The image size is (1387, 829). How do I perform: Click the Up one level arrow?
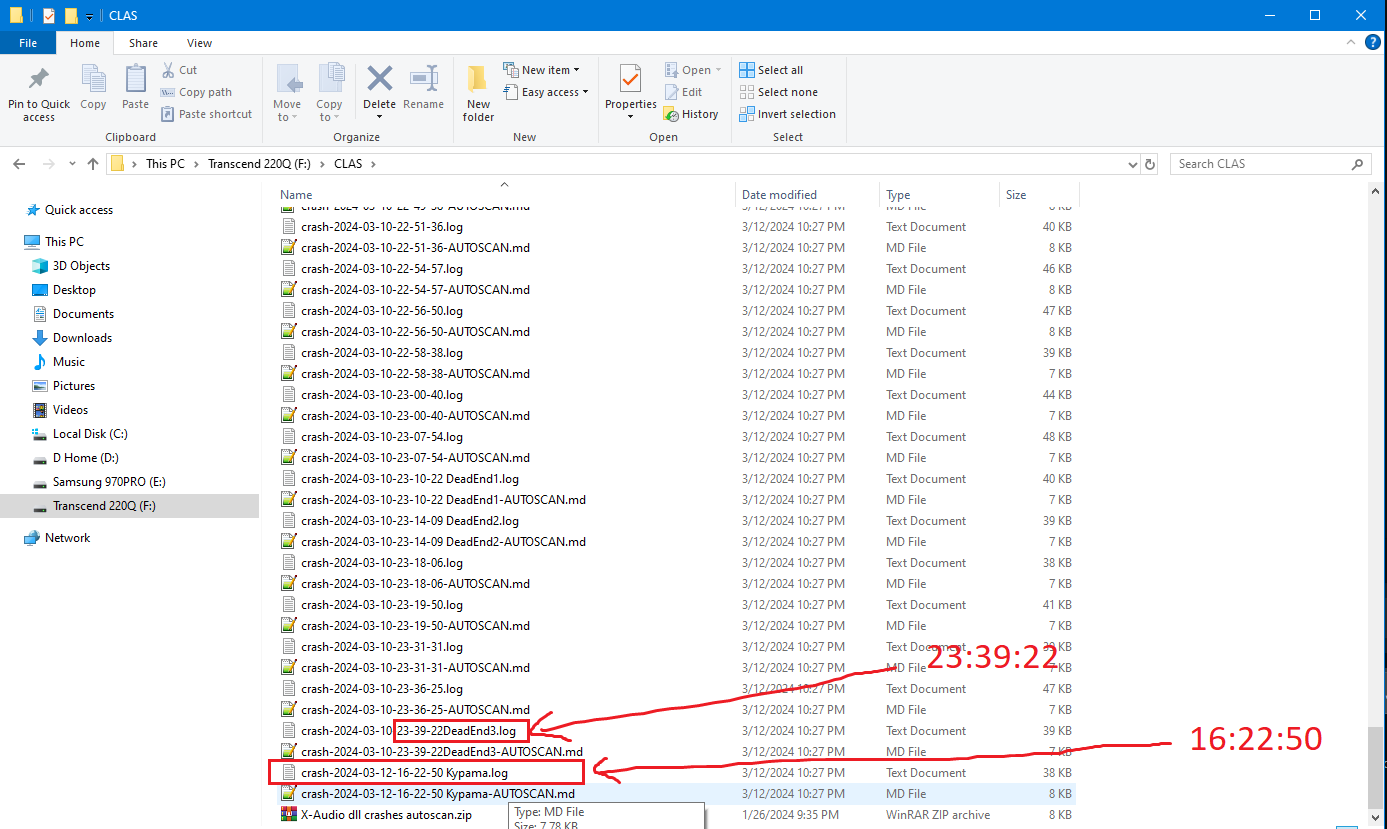tap(93, 164)
